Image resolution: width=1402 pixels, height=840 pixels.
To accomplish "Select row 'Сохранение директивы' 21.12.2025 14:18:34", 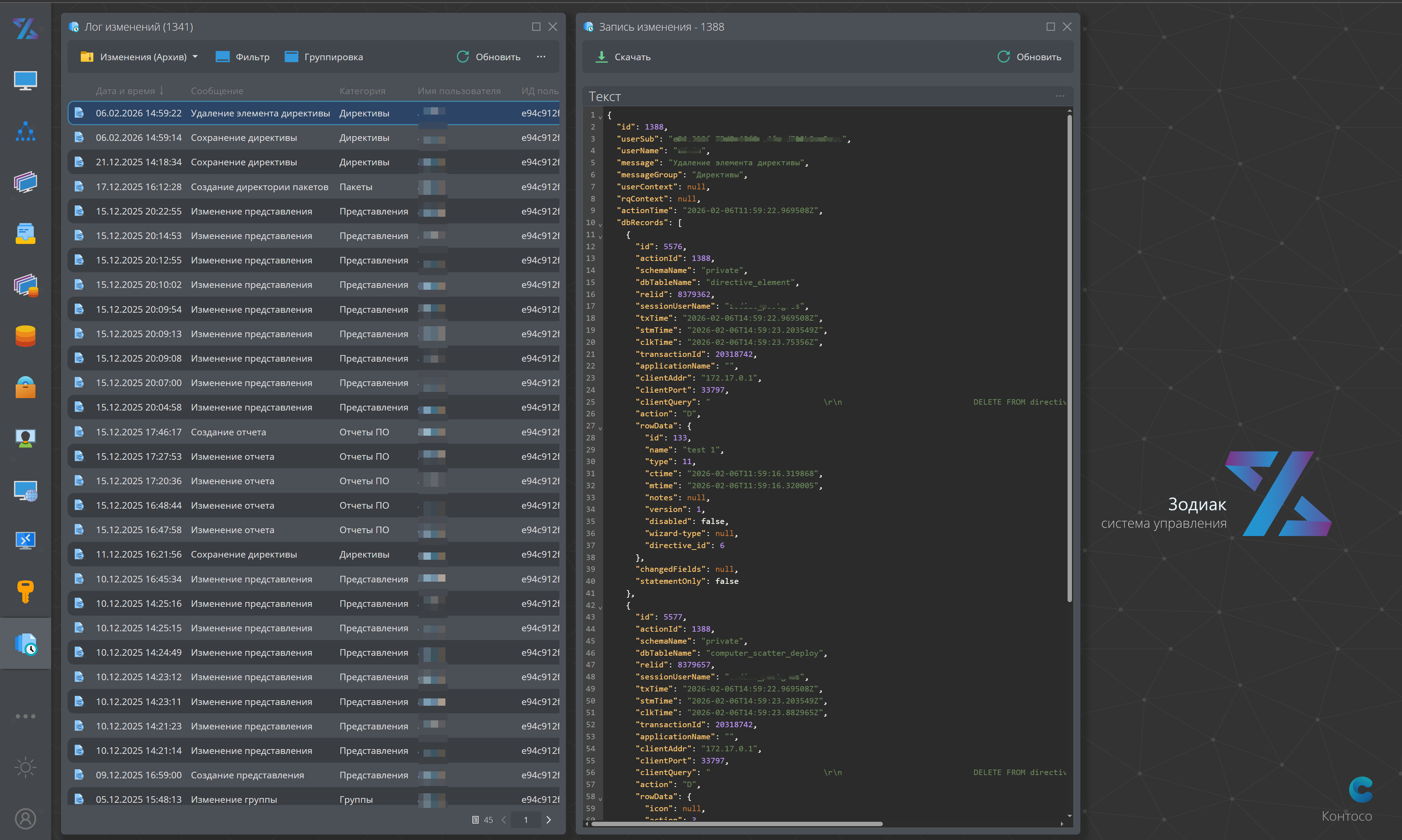I will [314, 162].
